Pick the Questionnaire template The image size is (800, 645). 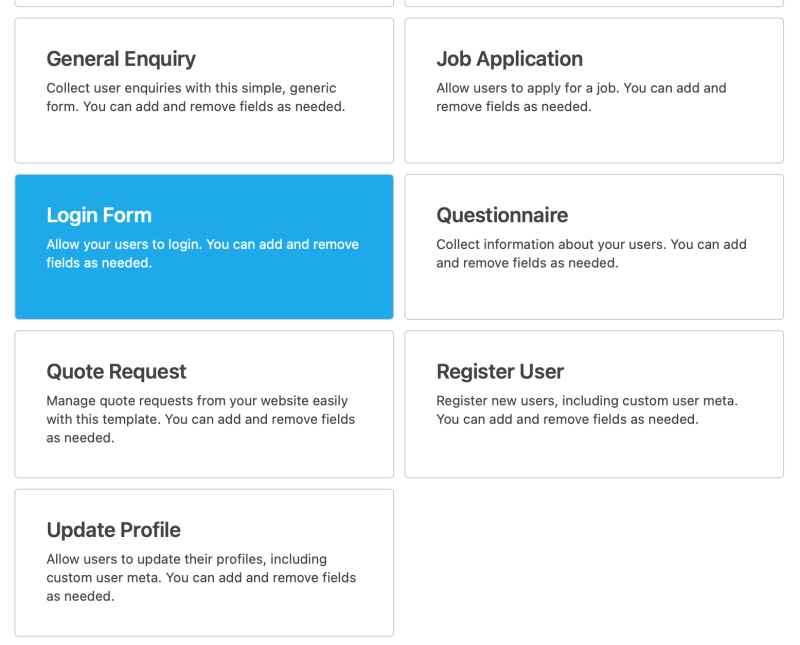pyautogui.click(x=594, y=247)
